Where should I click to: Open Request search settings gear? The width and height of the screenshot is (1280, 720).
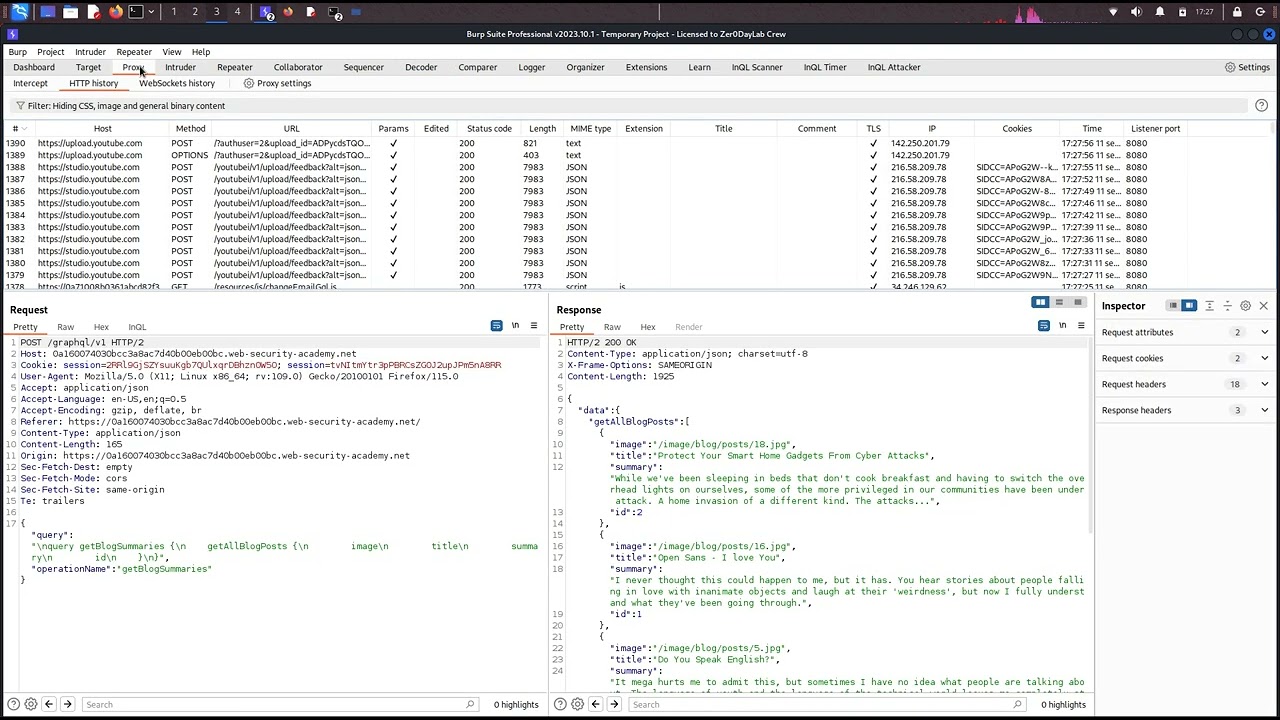[31, 704]
